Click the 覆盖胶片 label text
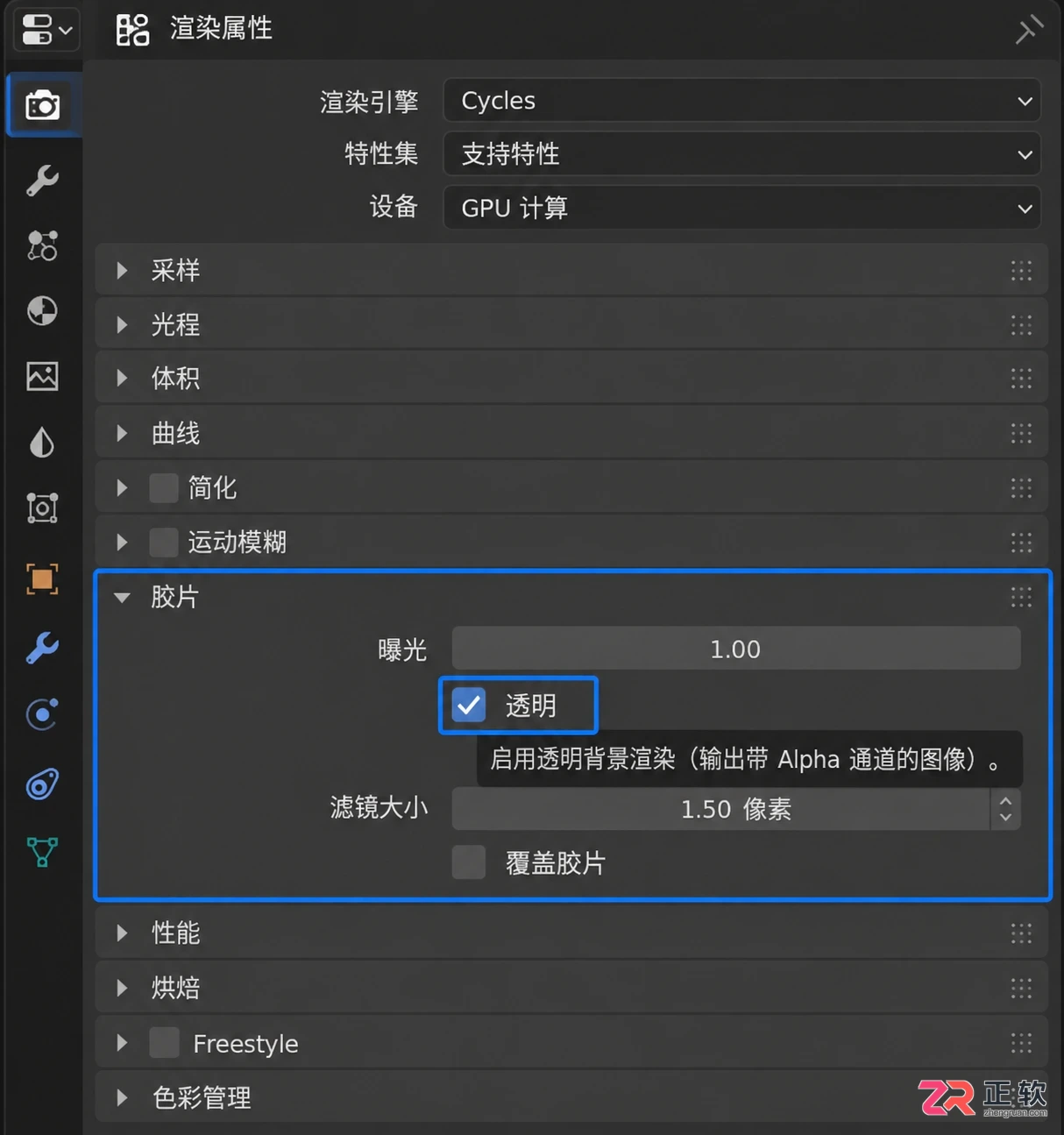Image resolution: width=1064 pixels, height=1135 pixels. 556,863
